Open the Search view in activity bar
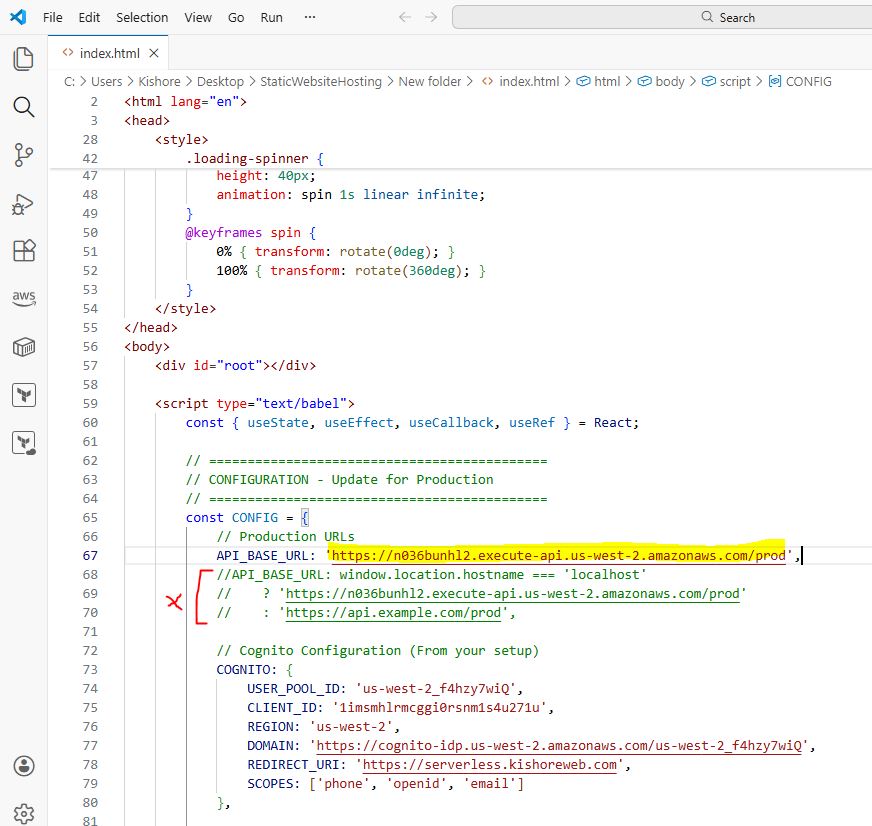The image size is (872, 826). [24, 107]
